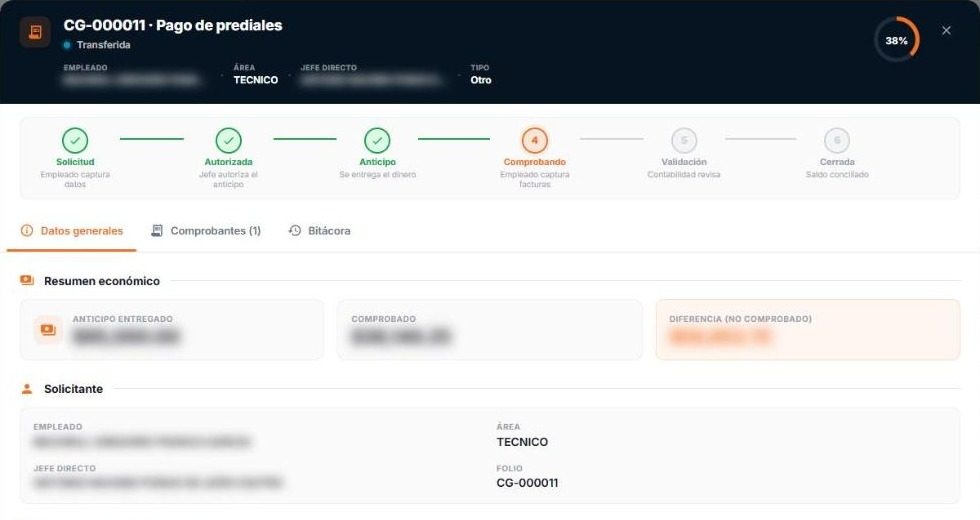This screenshot has height=520, width=980.
Task: Click the 'Validación' step label
Action: point(684,162)
